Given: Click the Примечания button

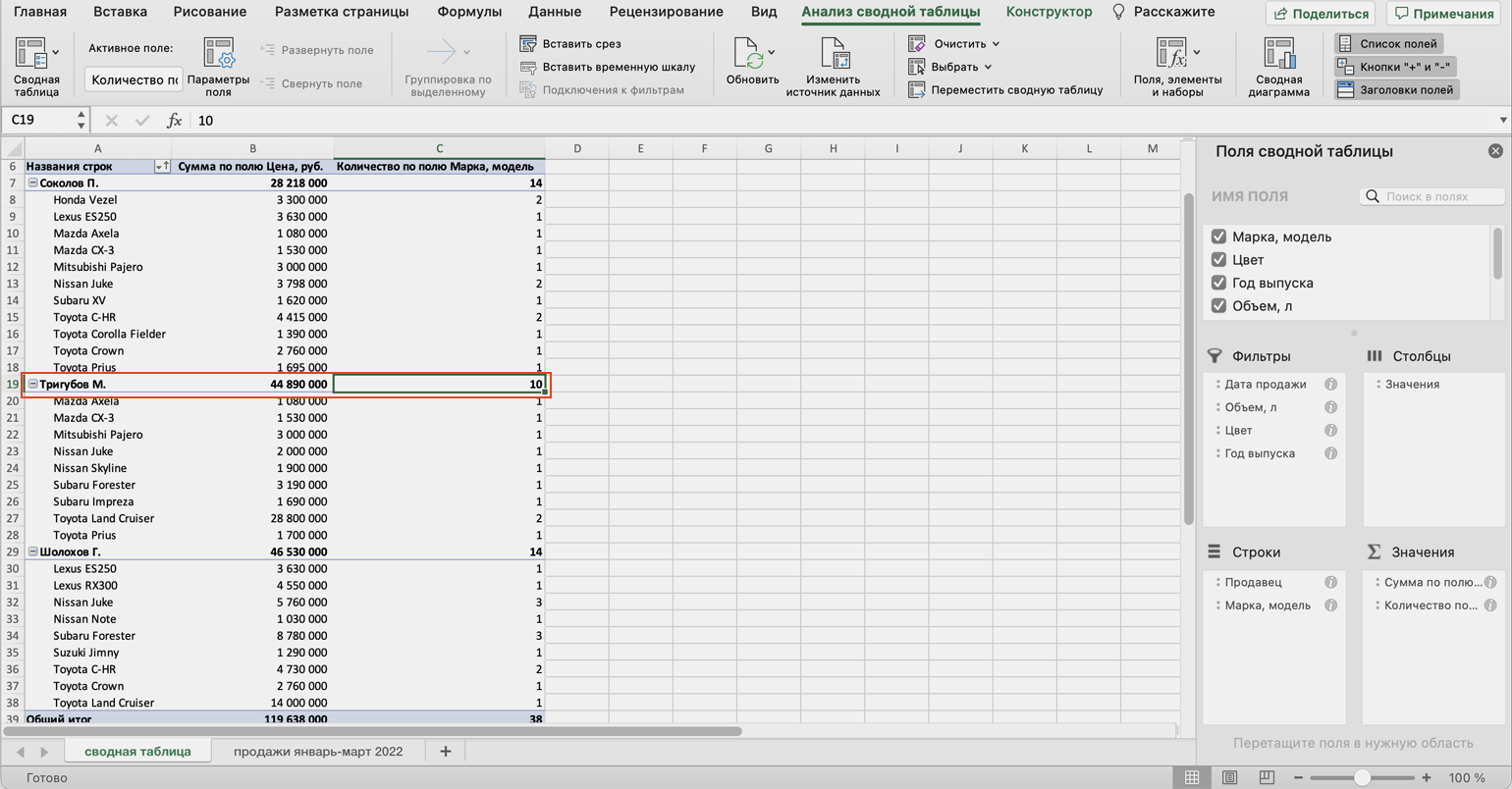Looking at the screenshot, I should click(x=1443, y=14).
